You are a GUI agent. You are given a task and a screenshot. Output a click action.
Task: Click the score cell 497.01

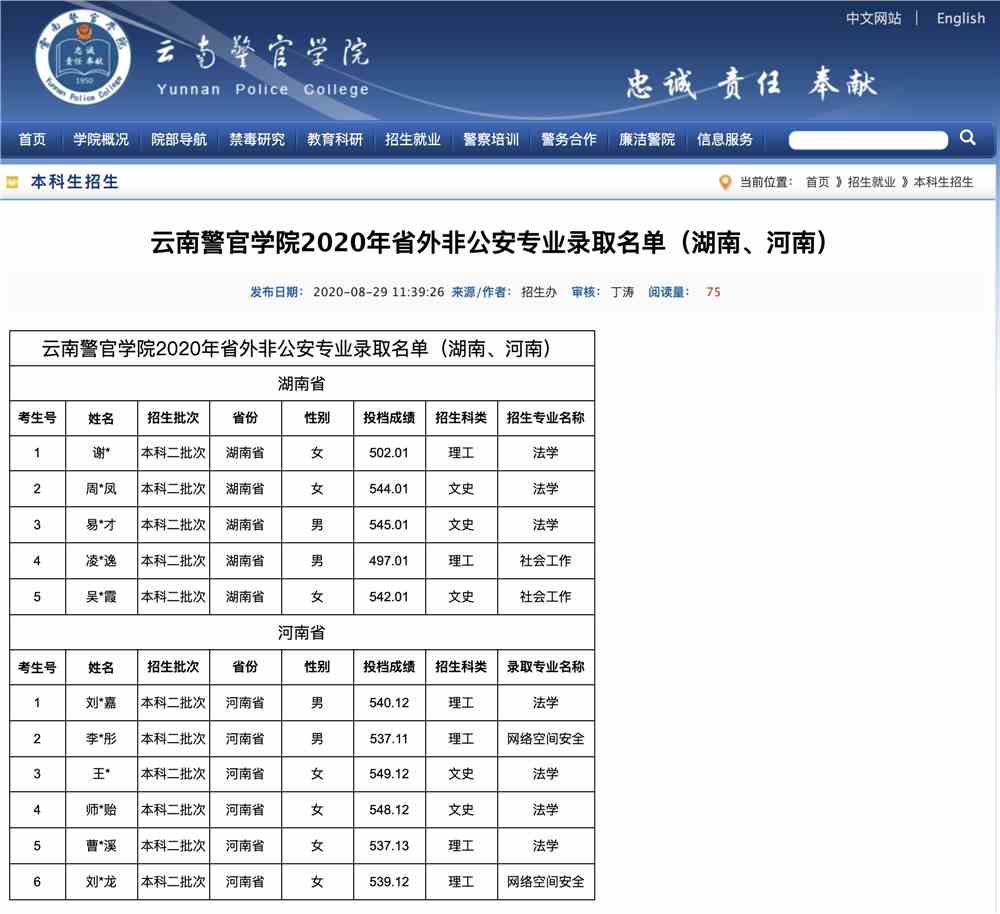(389, 561)
